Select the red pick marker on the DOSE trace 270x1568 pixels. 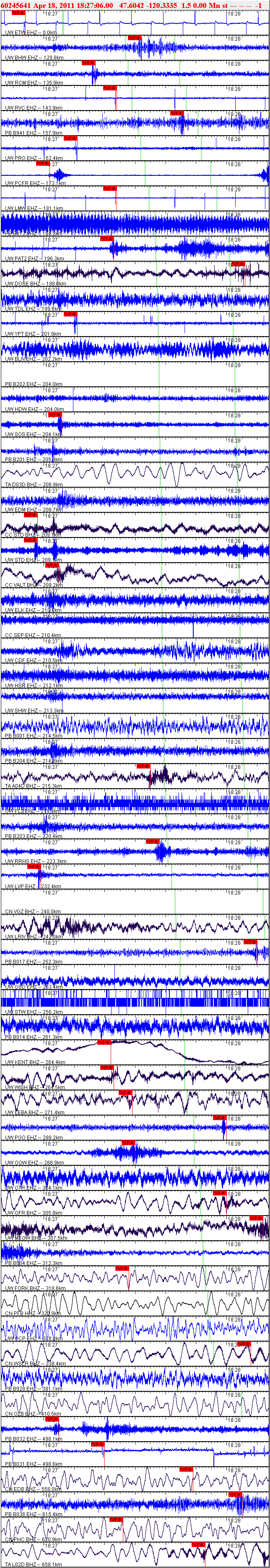238,264
